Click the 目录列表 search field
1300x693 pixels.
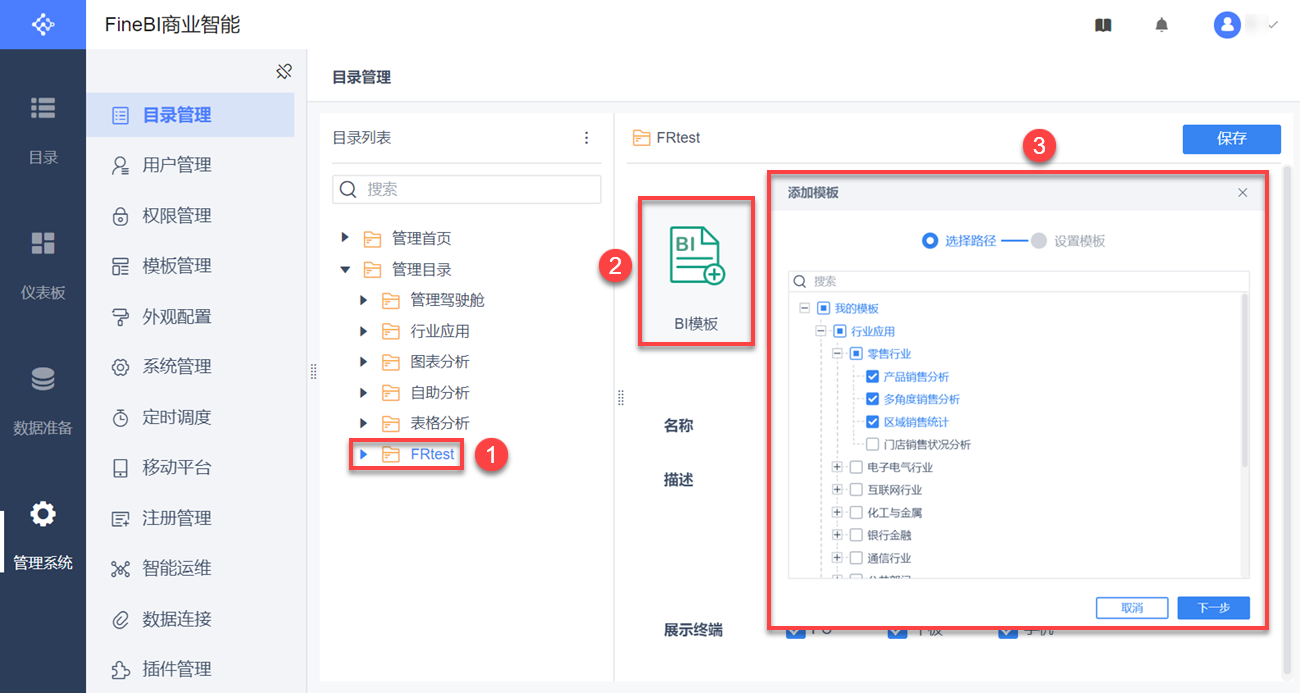[467, 189]
